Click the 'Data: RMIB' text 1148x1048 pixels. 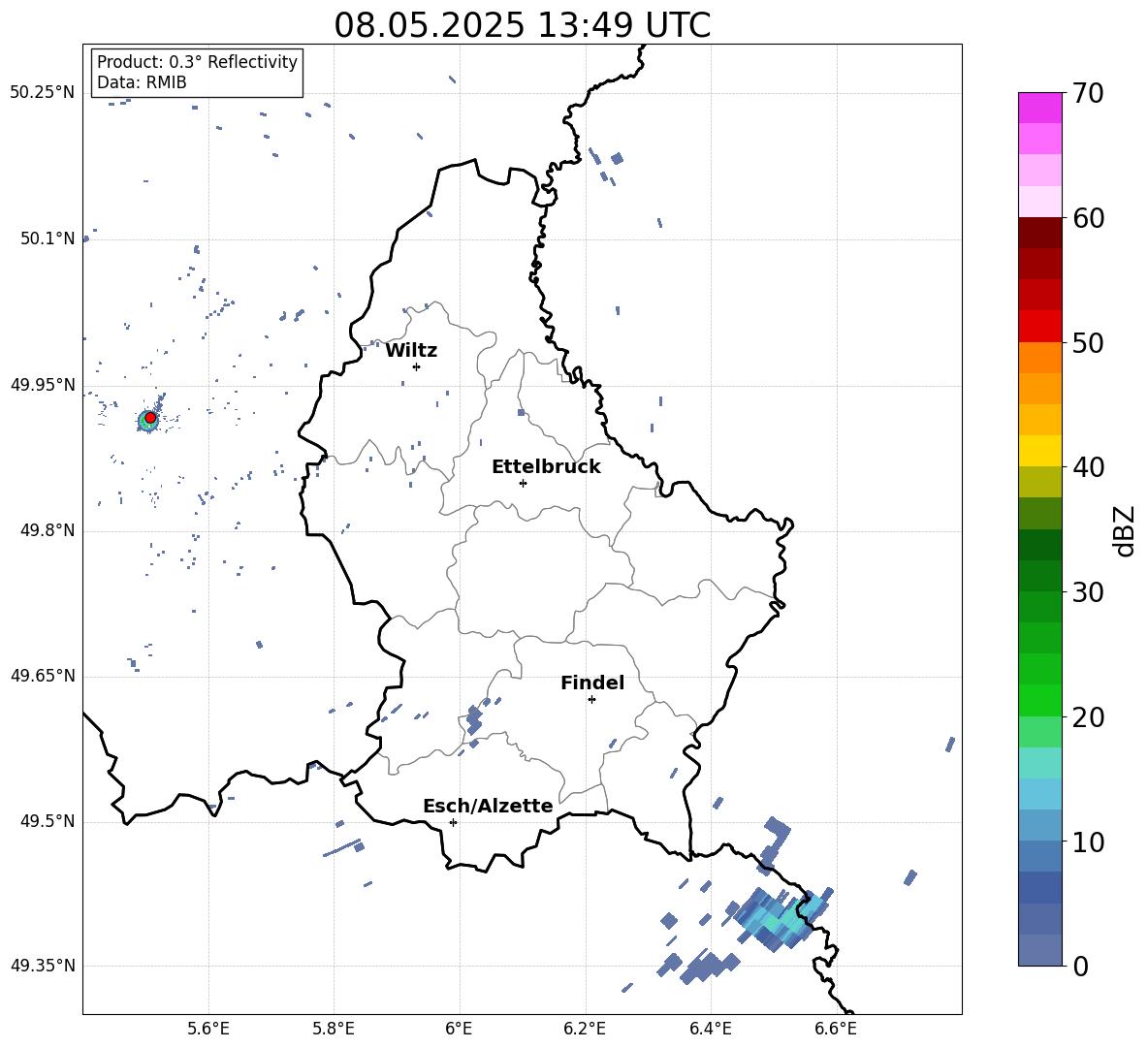142,82
